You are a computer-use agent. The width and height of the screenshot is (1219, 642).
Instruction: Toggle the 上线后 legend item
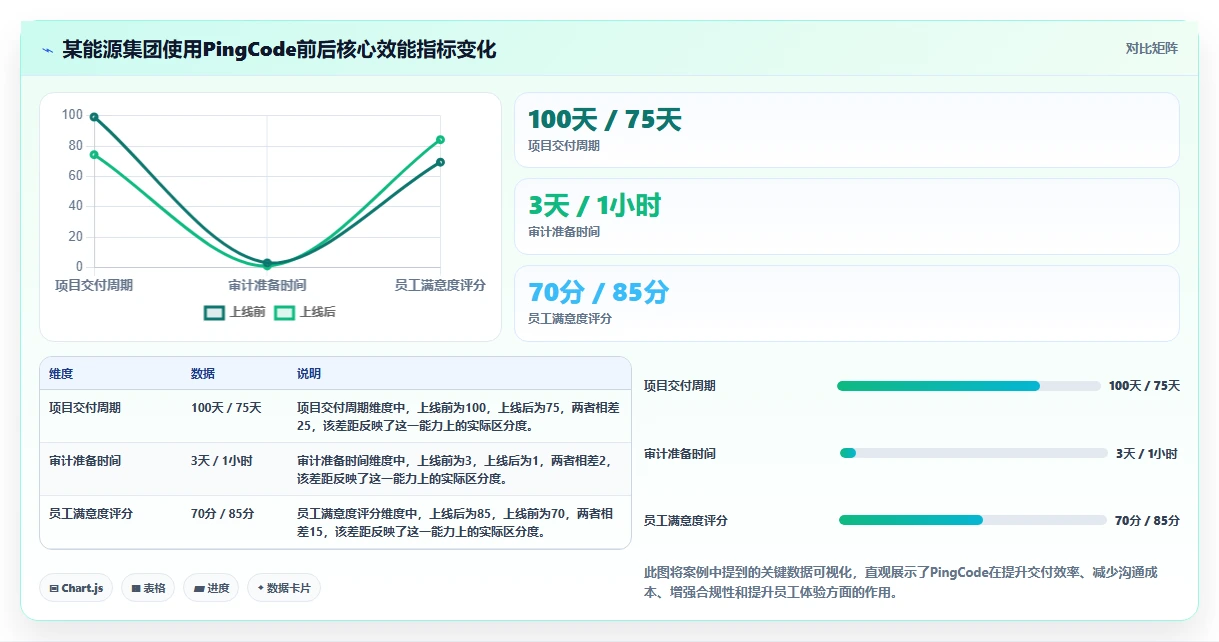[305, 312]
